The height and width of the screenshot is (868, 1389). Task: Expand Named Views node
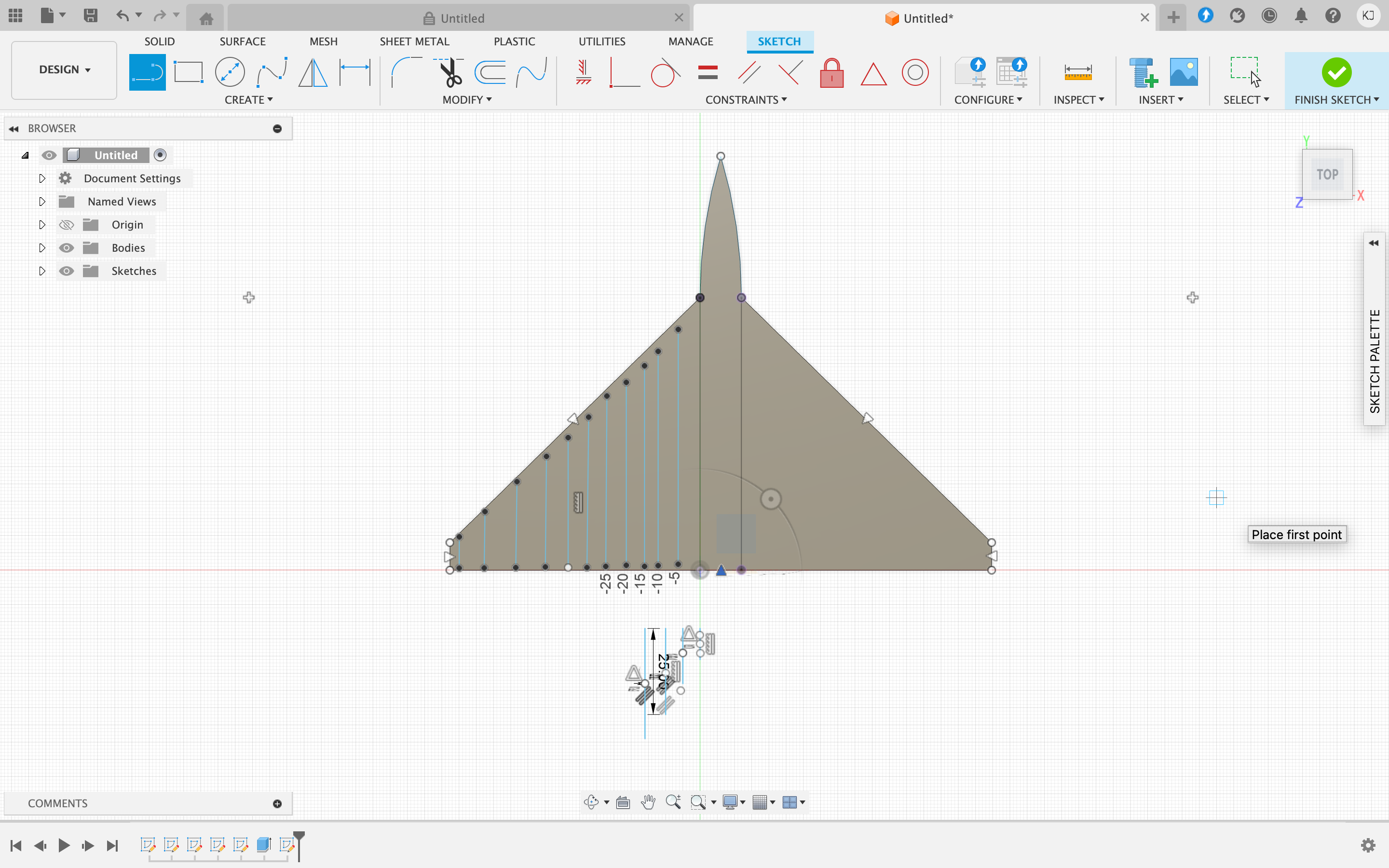[42, 202]
